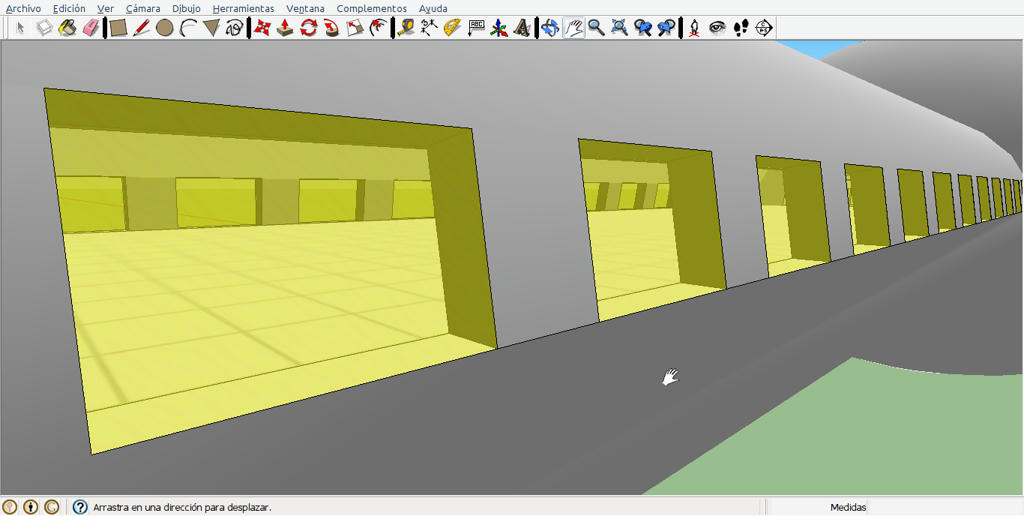Click the question mark help button
The image size is (1024, 516).
[80, 507]
